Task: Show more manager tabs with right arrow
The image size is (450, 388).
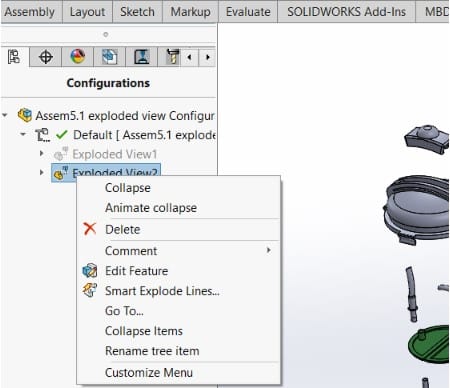Action: click(x=207, y=57)
